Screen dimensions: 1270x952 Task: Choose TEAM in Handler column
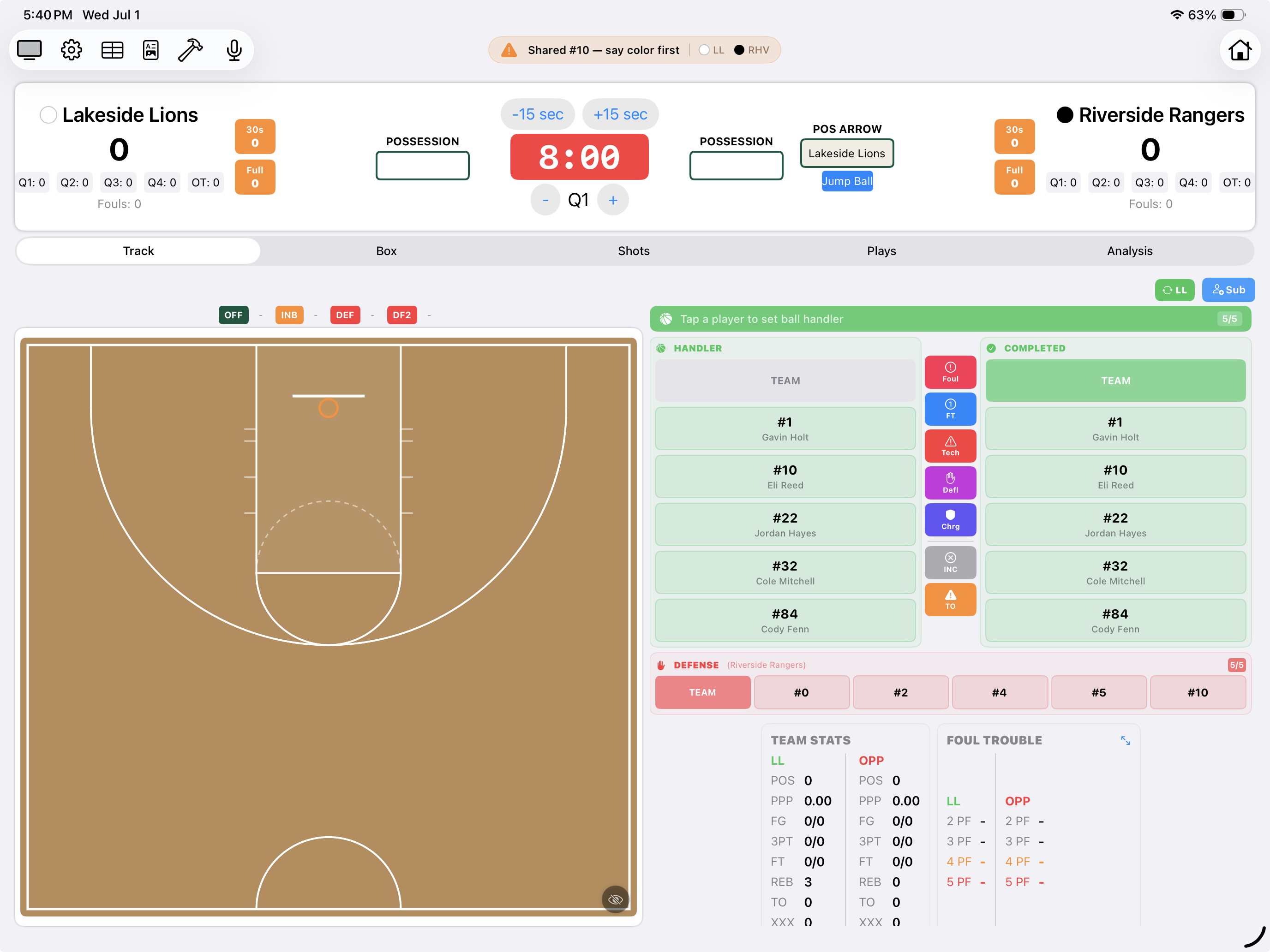click(785, 381)
